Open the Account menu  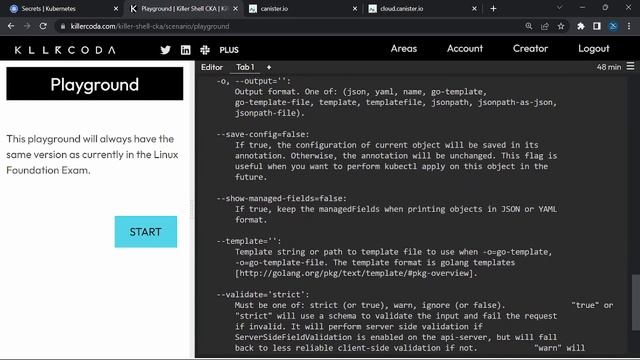tap(465, 49)
